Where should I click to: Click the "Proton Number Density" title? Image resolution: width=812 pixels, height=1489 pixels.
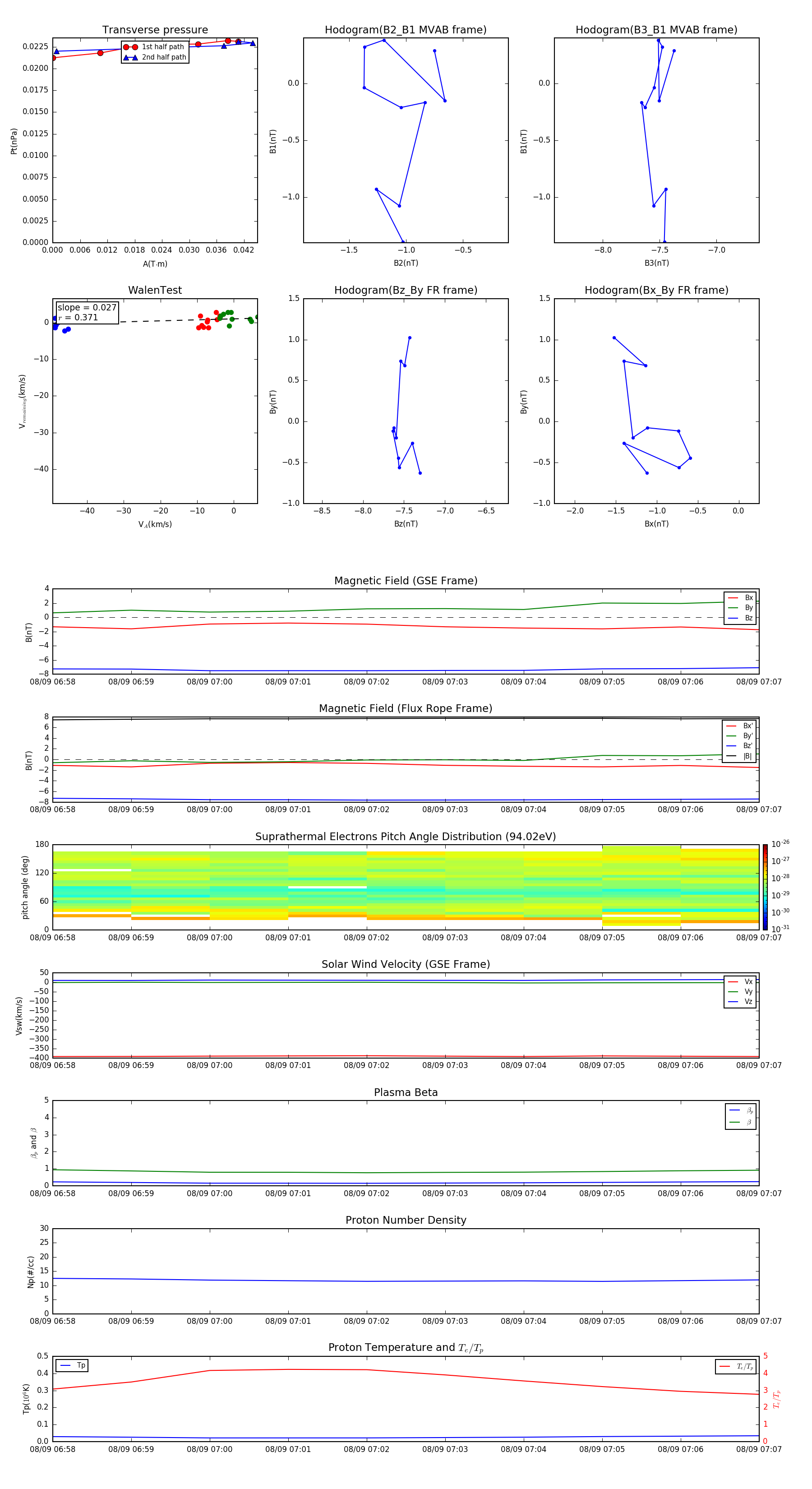coord(406,1220)
